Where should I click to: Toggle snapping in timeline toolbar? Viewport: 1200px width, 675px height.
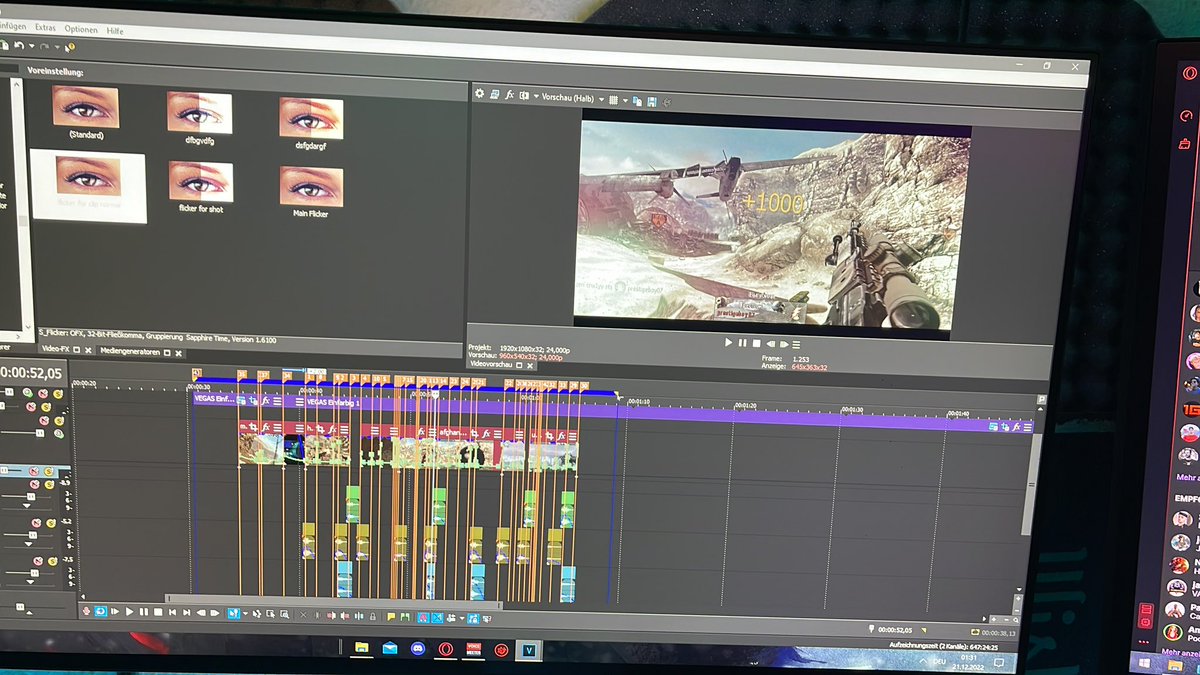click(423, 618)
